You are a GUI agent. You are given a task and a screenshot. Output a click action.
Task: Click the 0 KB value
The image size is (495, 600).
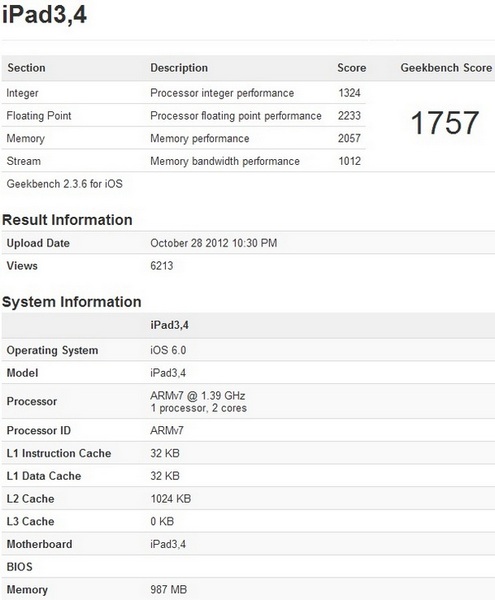162,521
